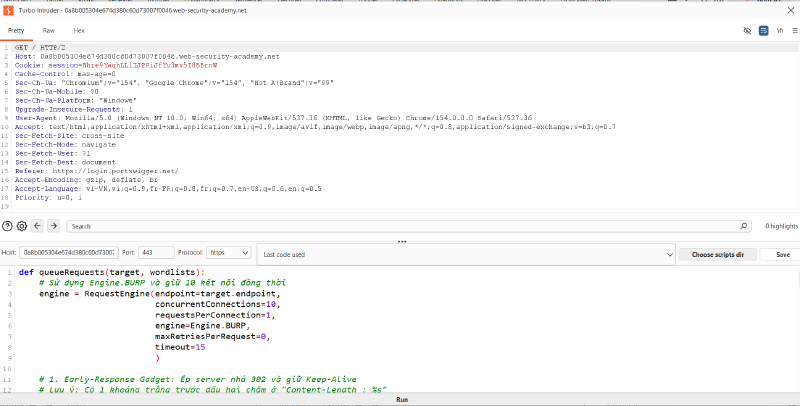Viewport: 800px width, 406px height.
Task: Click the three-dot pane divider handle
Action: pyautogui.click(x=402, y=241)
